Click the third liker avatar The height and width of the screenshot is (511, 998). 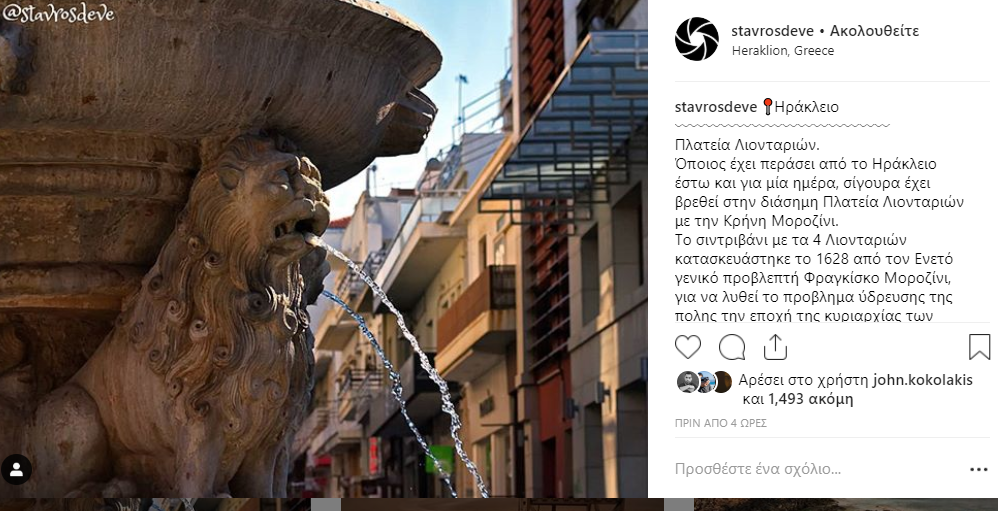pos(722,382)
